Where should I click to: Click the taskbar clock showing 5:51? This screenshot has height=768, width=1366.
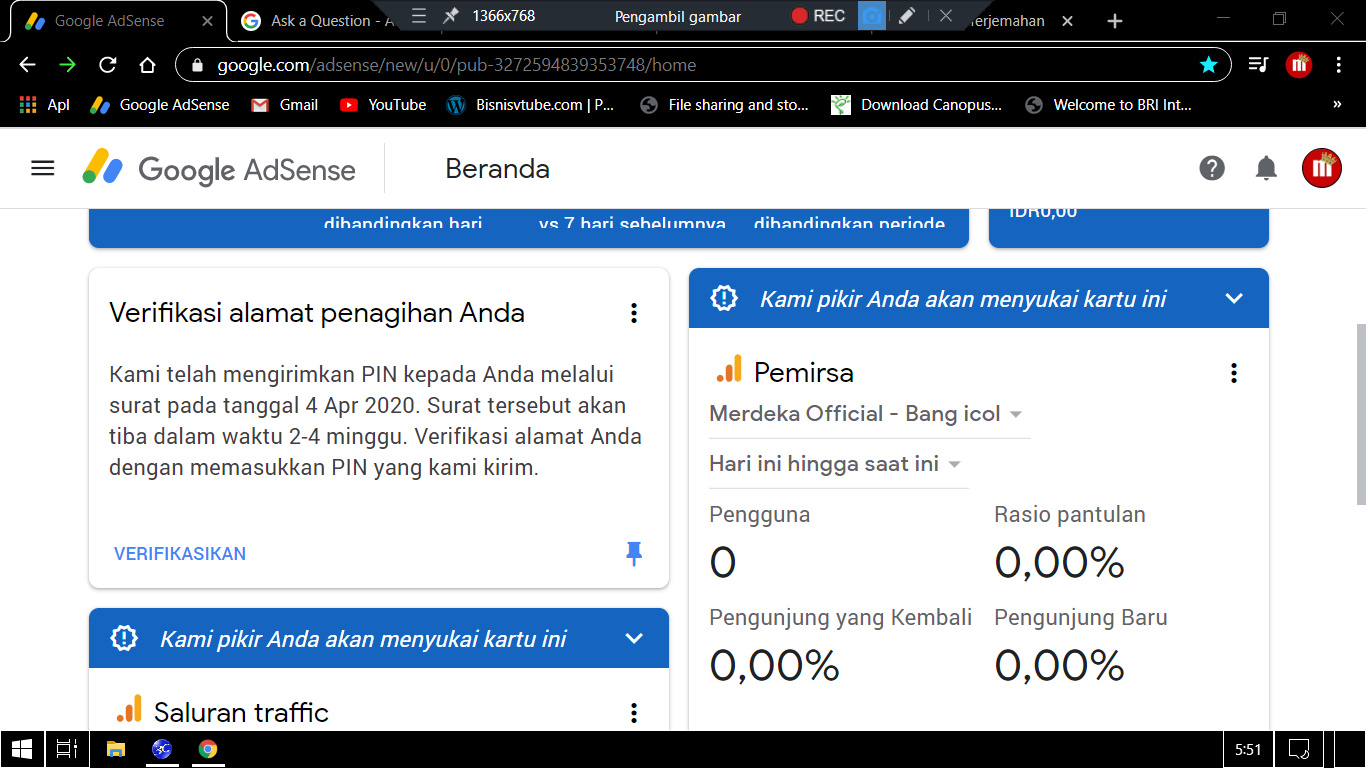(x=1248, y=748)
